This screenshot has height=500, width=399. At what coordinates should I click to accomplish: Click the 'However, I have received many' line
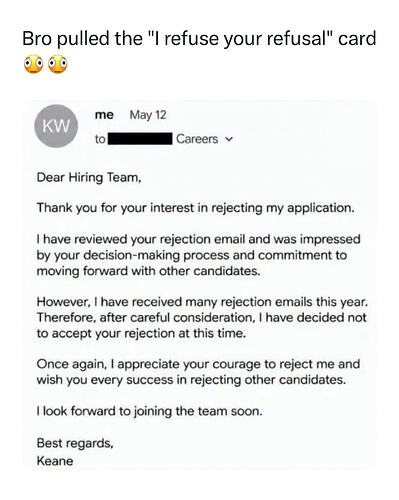click(x=202, y=302)
